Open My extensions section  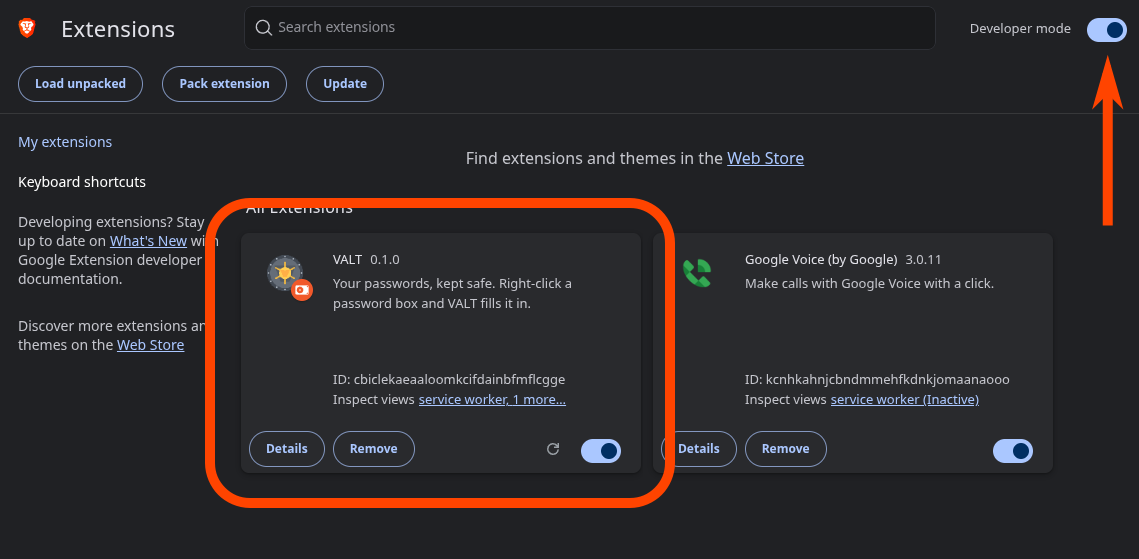(65, 142)
